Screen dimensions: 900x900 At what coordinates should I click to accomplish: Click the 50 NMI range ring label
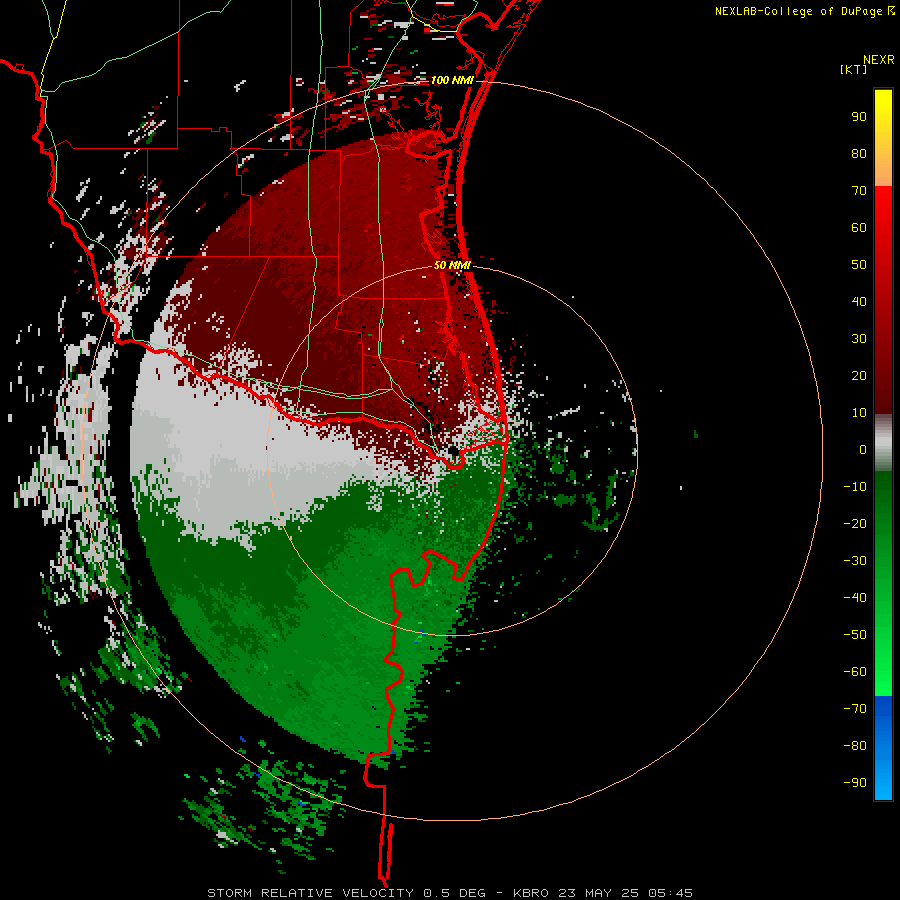click(x=452, y=265)
